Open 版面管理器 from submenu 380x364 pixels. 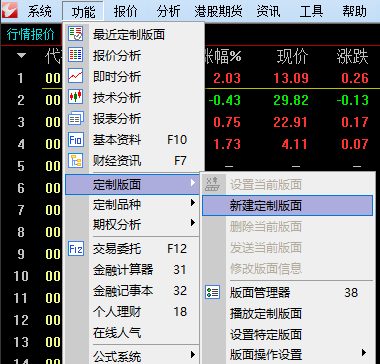(287, 293)
